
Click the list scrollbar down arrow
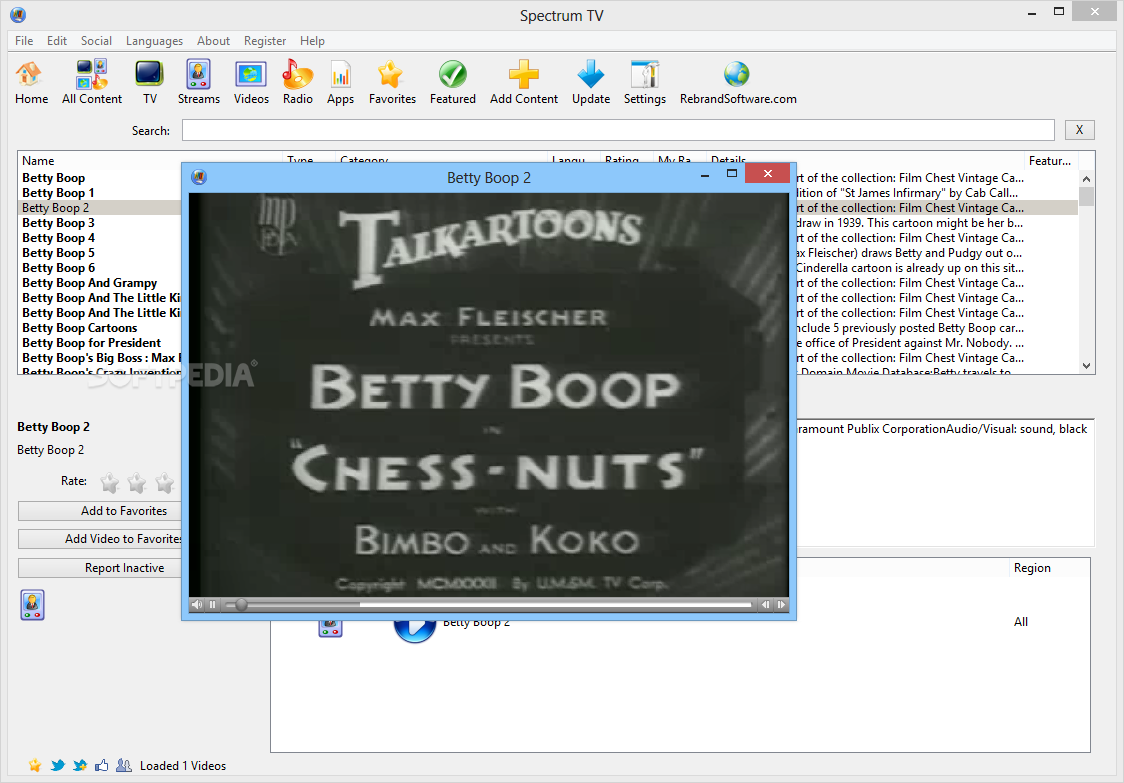click(x=1086, y=366)
